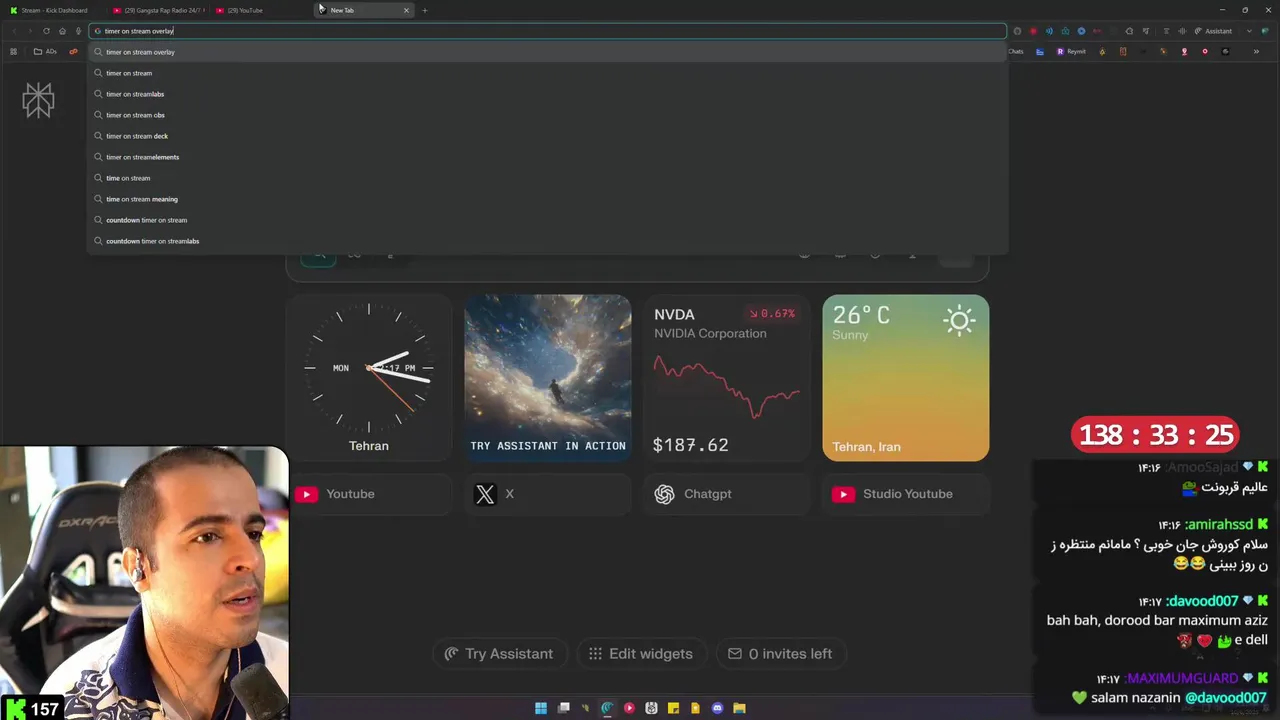Close the New Tab tab
Image resolution: width=1280 pixels, height=720 pixels.
pos(406,10)
